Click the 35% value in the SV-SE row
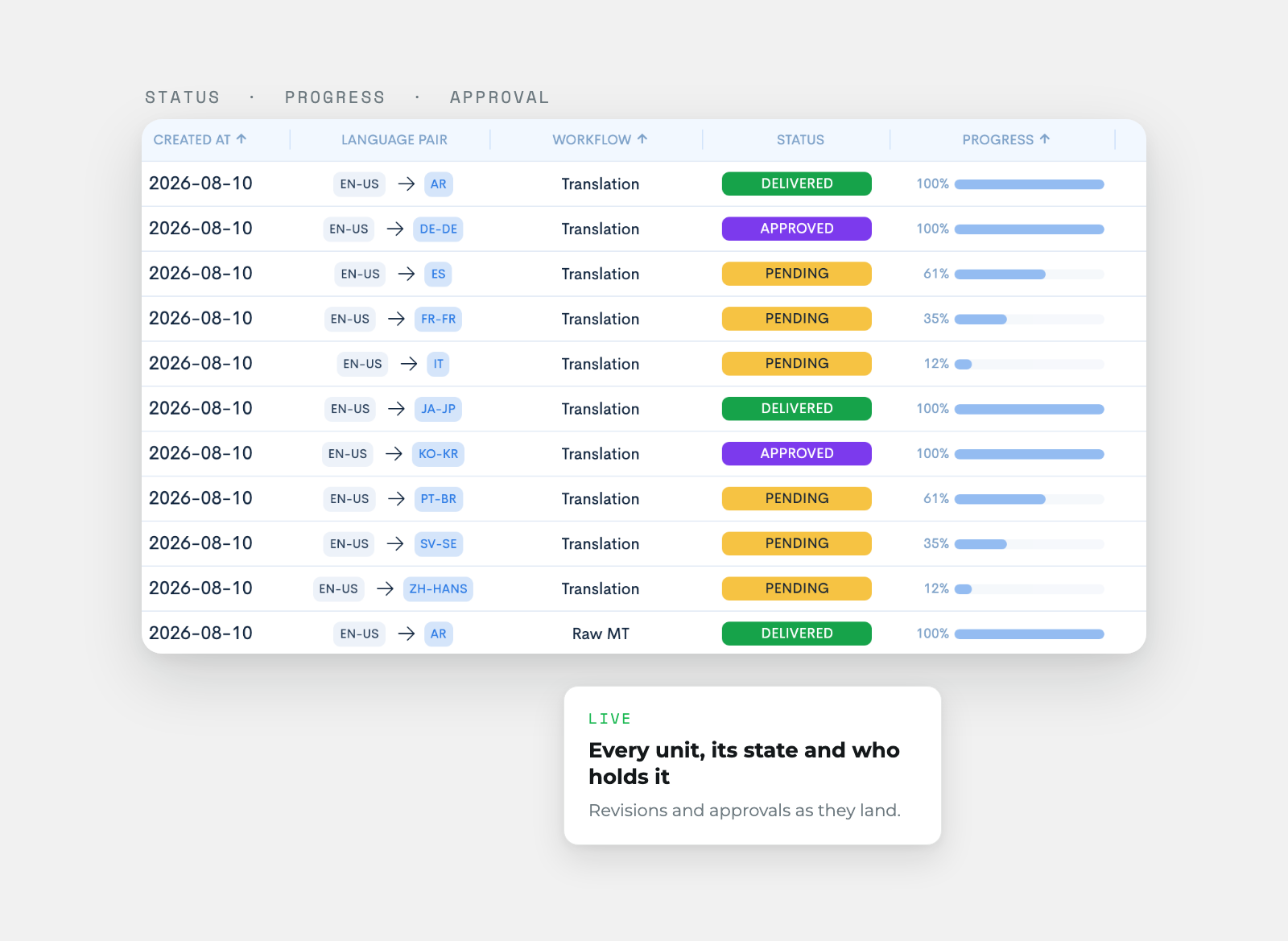 [x=936, y=544]
